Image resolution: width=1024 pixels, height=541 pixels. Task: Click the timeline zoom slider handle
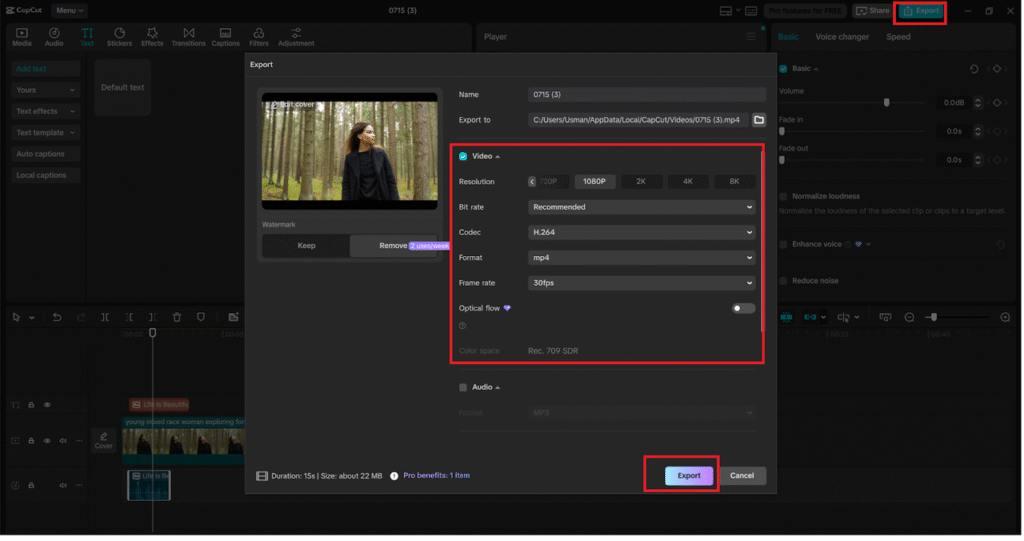click(935, 318)
